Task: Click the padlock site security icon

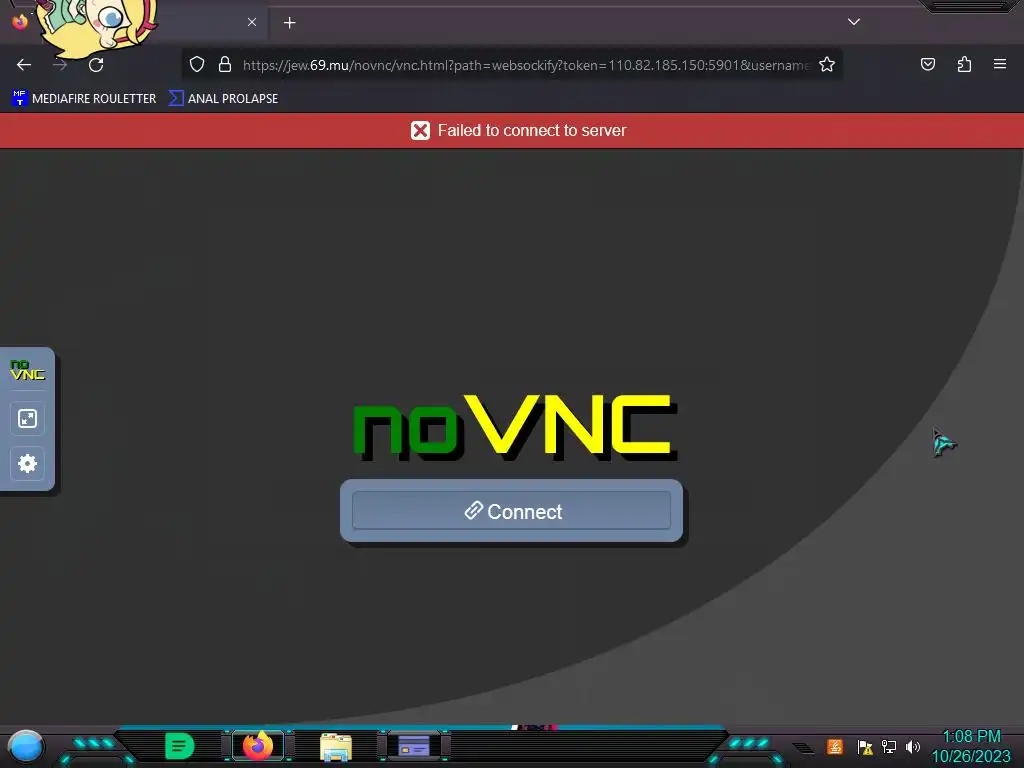Action: click(x=225, y=64)
